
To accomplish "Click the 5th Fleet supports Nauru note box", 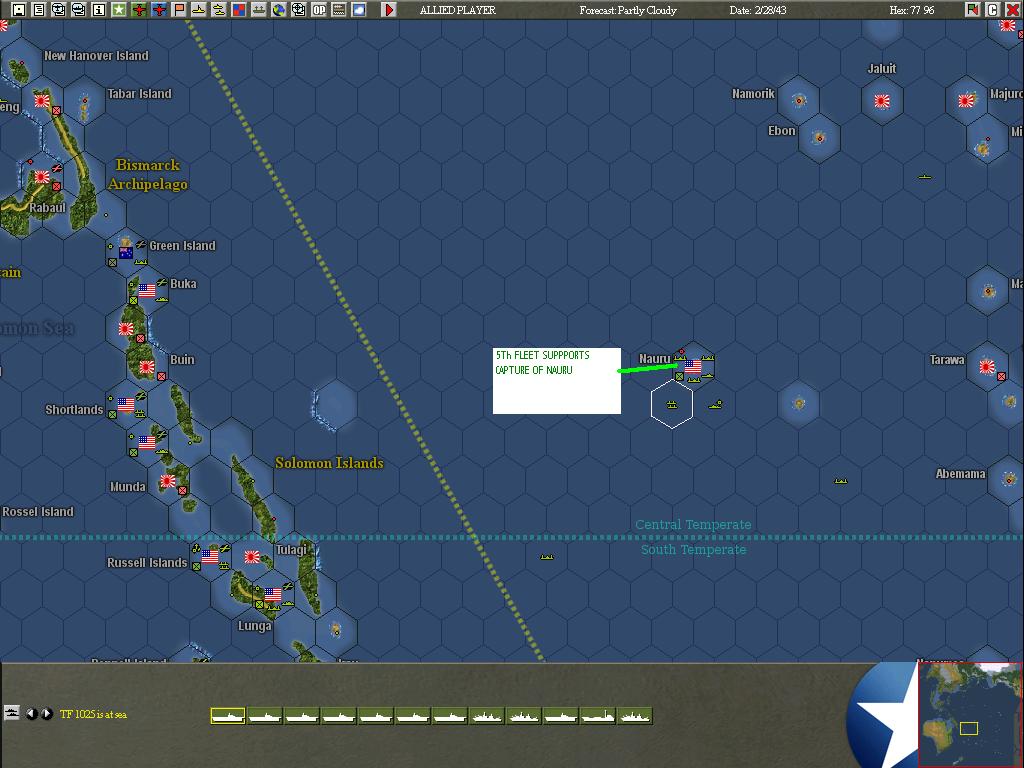I will [556, 381].
